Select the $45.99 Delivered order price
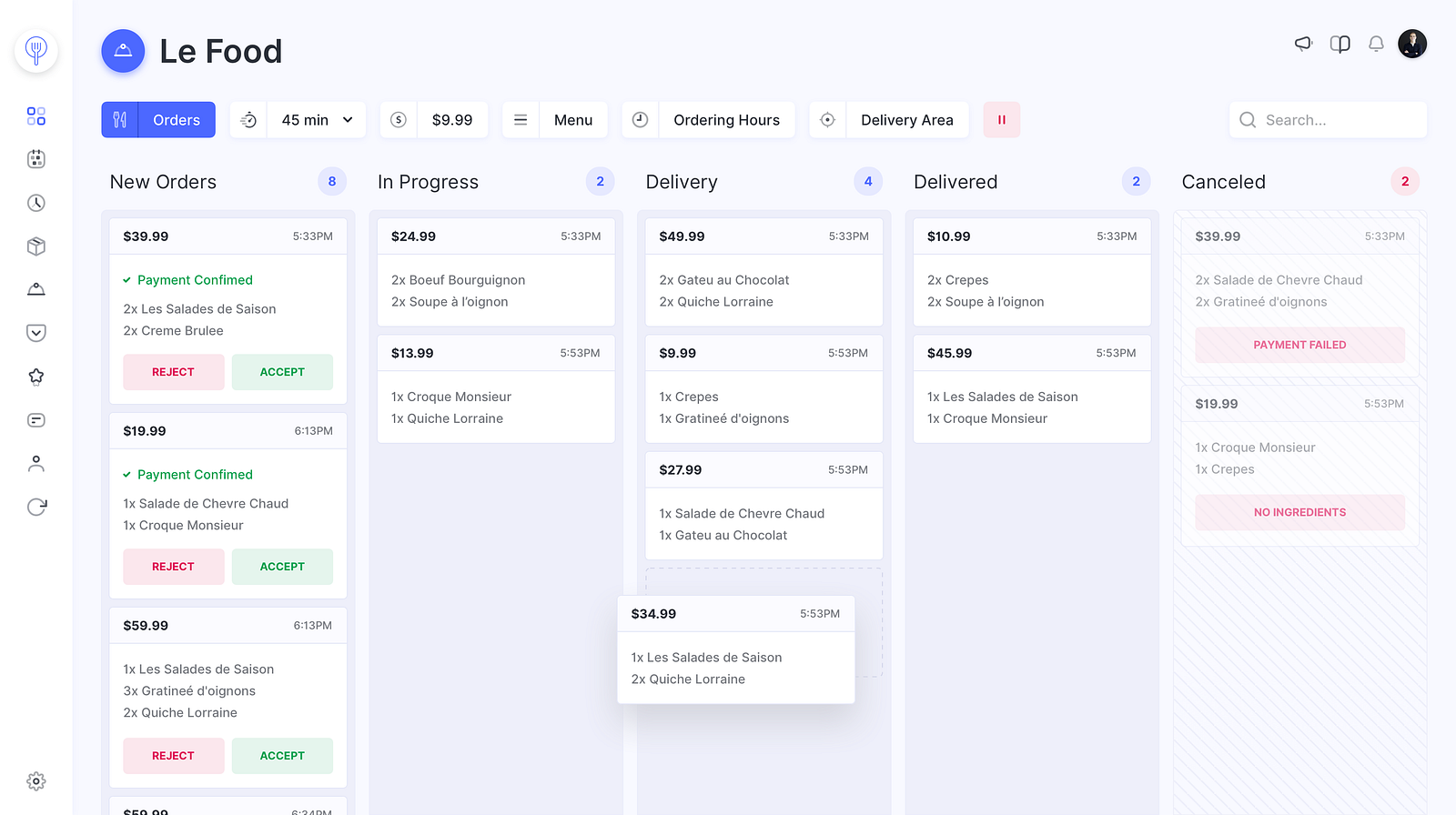 point(949,353)
